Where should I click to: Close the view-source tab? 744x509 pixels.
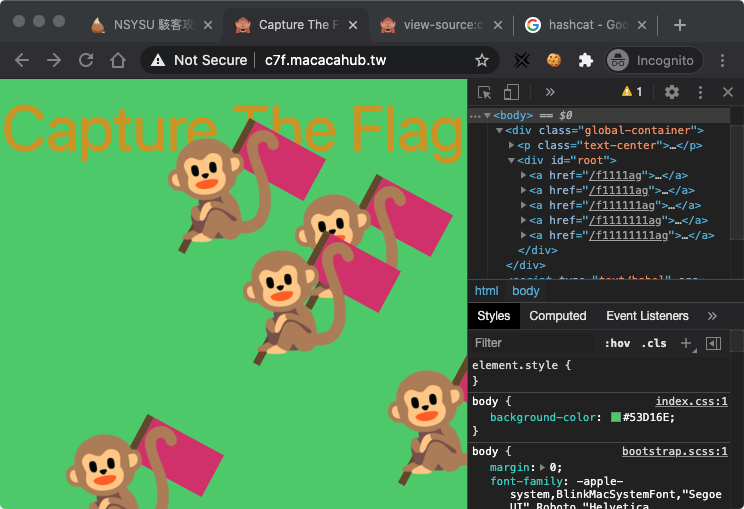[498, 25]
